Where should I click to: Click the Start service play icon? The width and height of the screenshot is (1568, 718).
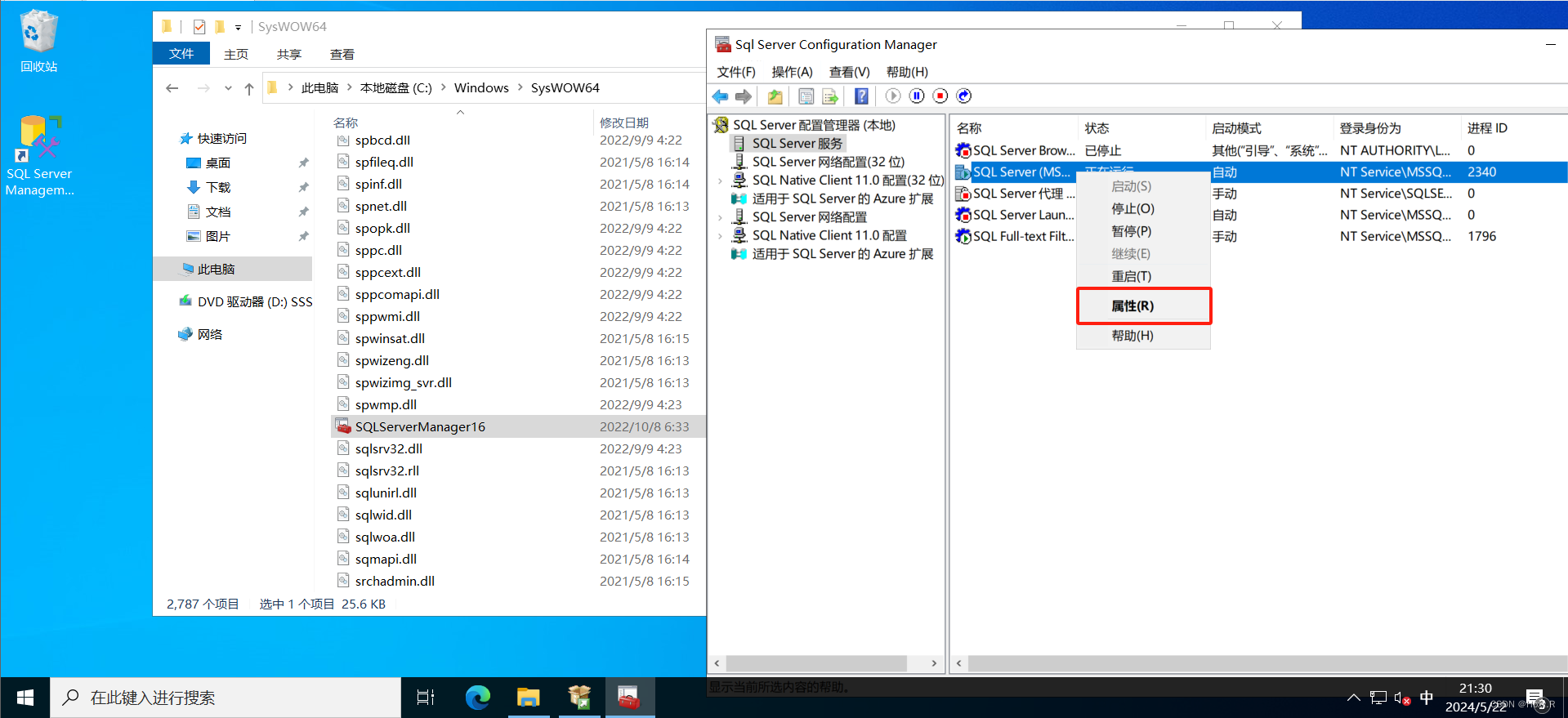[893, 96]
